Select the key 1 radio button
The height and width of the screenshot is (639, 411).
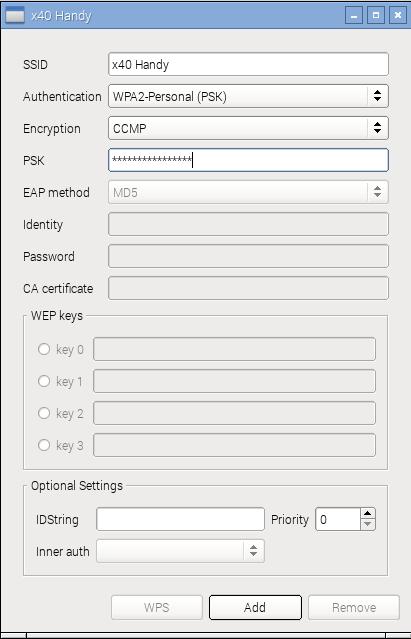[x=44, y=381]
